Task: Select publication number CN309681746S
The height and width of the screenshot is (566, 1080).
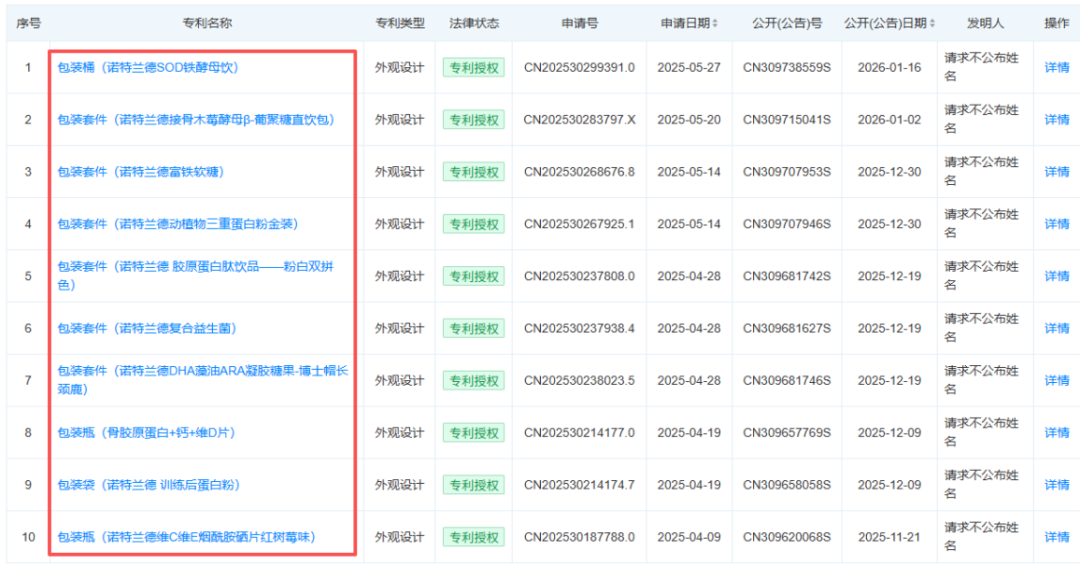Action: point(787,381)
